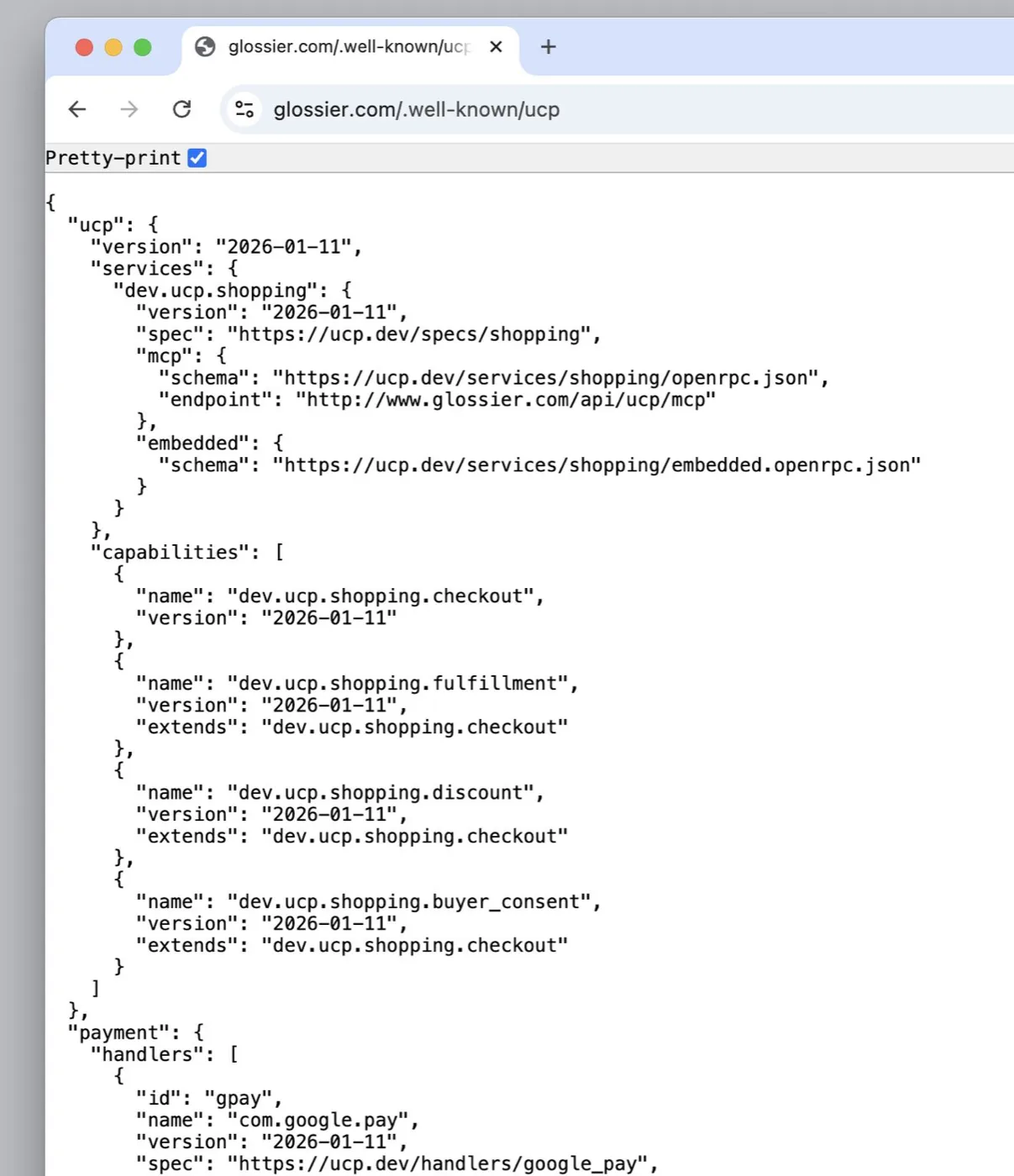Click the globe favicon on the tab
Screen dimensions: 1014x1176
(205, 46)
